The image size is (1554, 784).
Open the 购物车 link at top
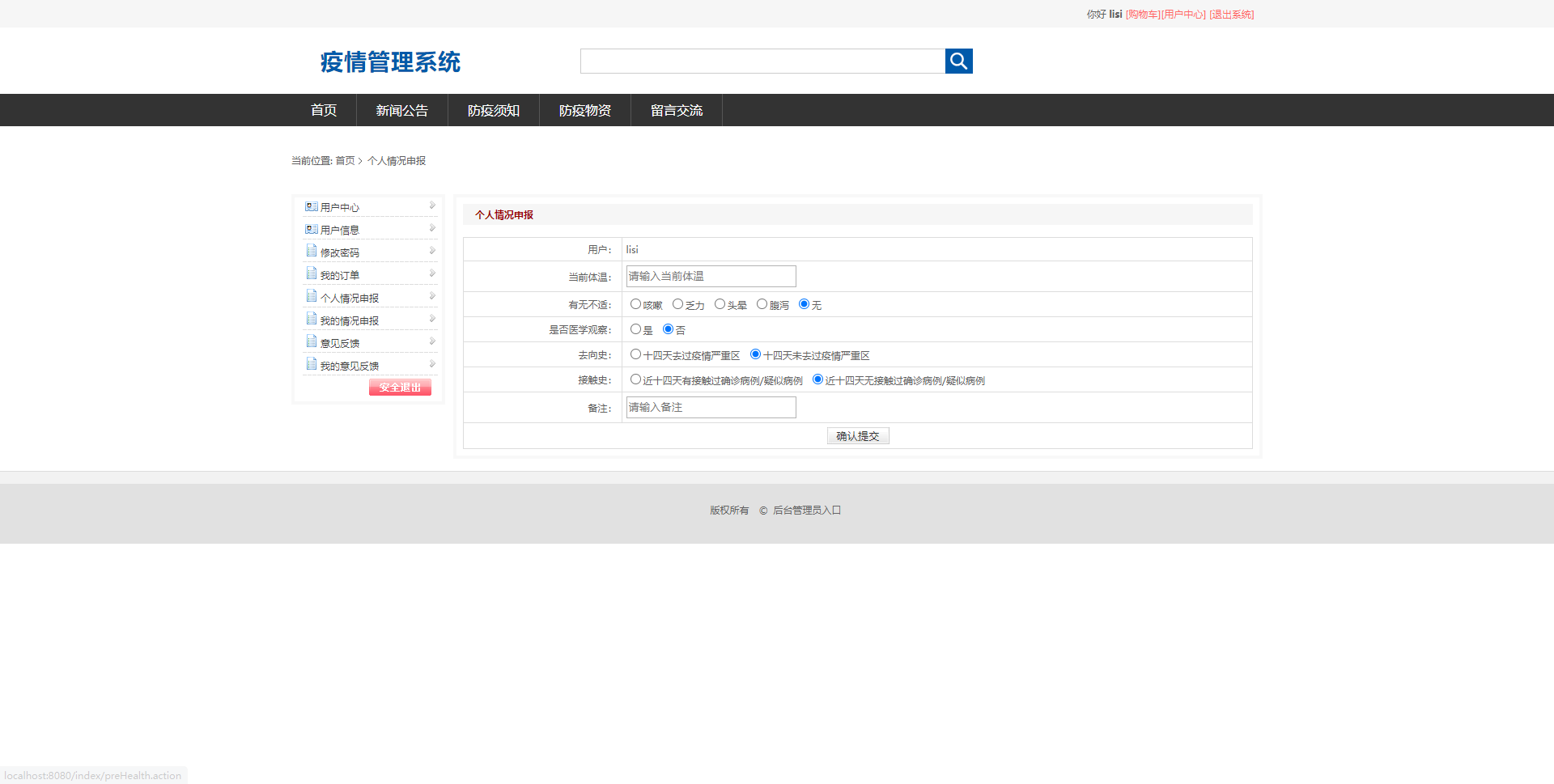coord(1143,15)
